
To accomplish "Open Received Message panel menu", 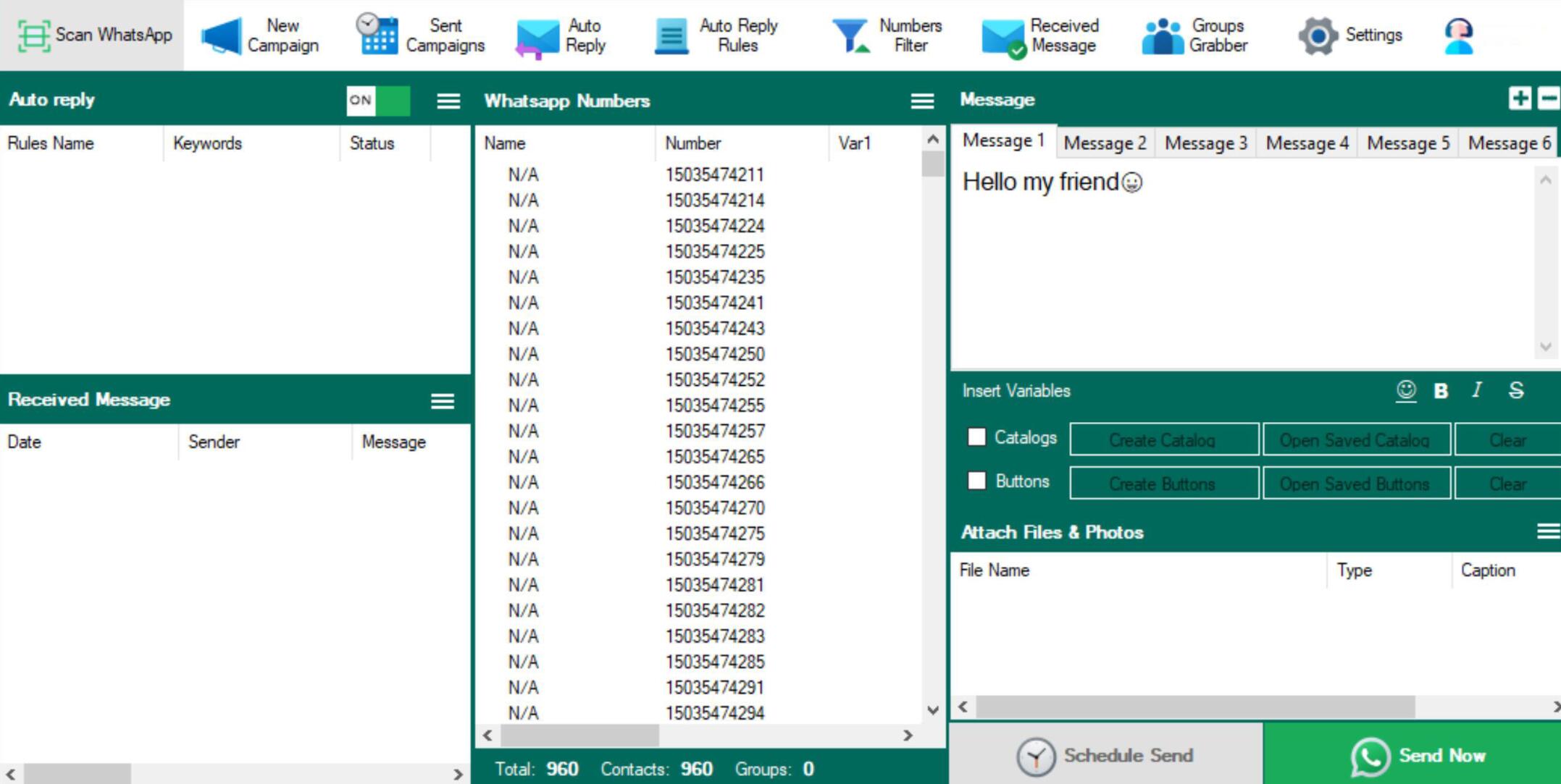I will [443, 400].
